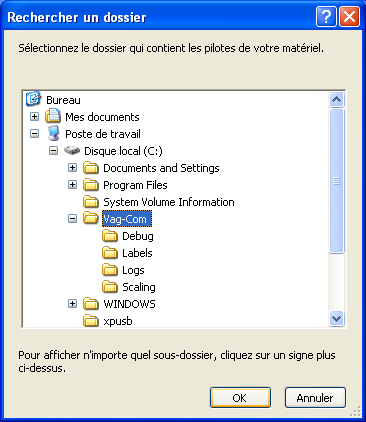Expand the Documents and Settings folder
Screen dimensions: 366x422
(72, 168)
